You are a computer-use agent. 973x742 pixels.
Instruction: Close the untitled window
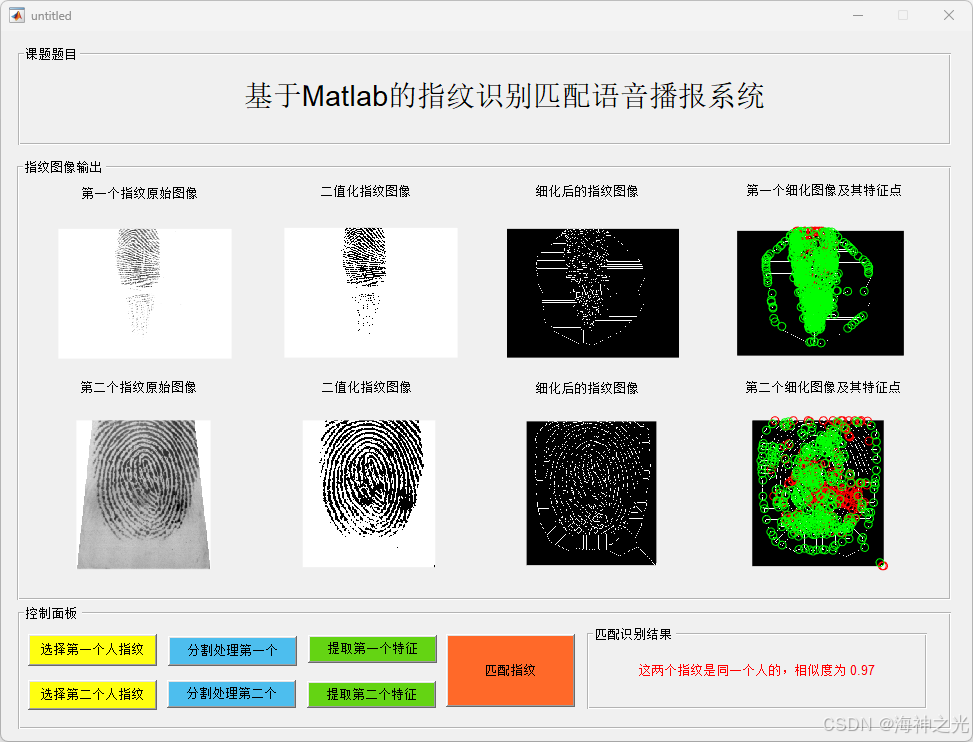click(949, 16)
